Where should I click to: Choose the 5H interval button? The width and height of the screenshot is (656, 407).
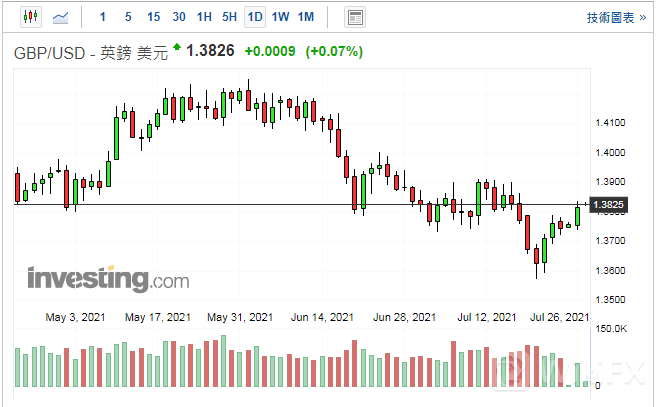click(229, 17)
